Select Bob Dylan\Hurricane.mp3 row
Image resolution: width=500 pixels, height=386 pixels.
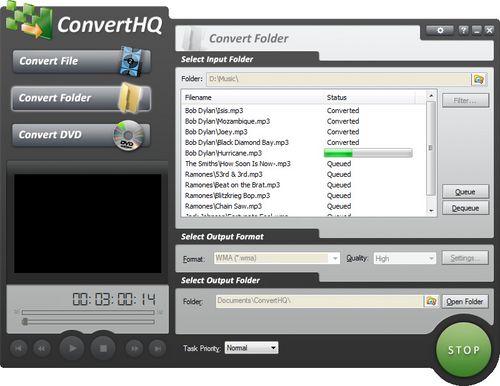tap(304, 153)
